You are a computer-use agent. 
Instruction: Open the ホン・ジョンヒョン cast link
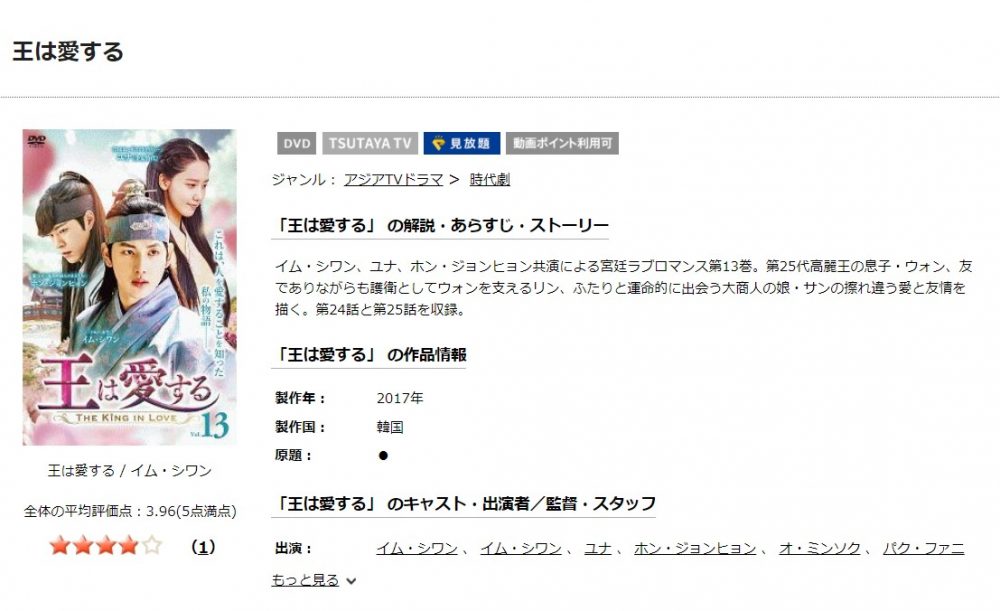(x=695, y=548)
